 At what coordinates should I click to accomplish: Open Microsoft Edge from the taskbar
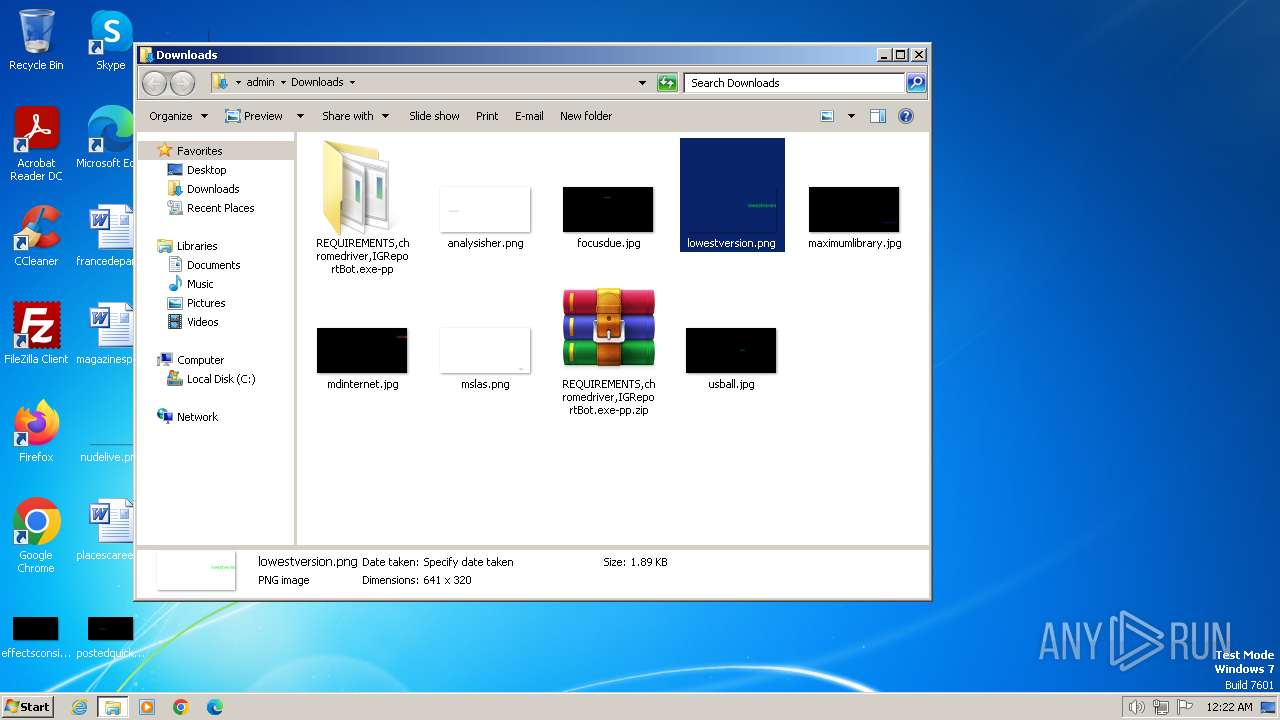coord(215,707)
